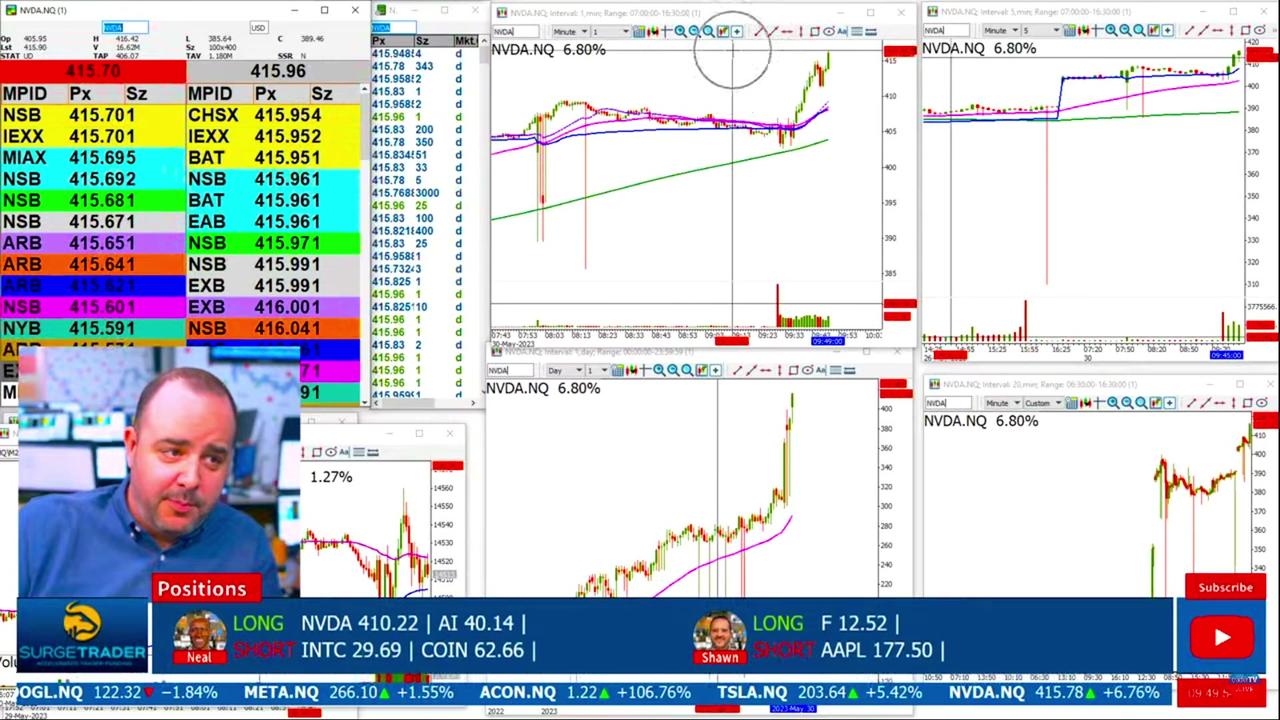Open the interval dropdown showing 1 in daily chart
The image size is (1280, 720).
(597, 370)
